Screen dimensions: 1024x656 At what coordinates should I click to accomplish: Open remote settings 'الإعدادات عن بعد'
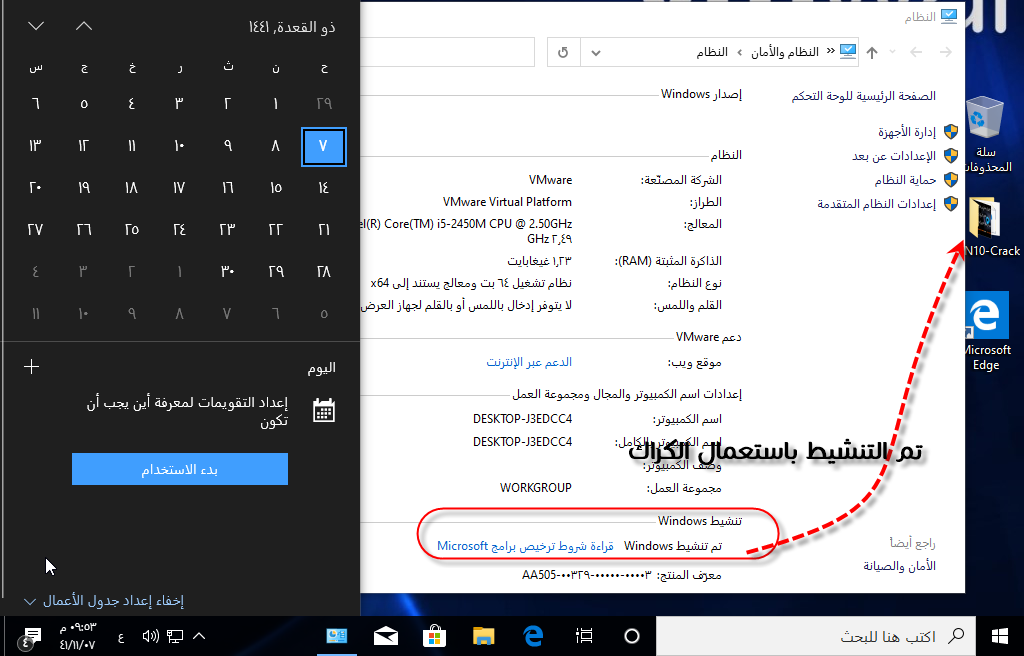(x=893, y=156)
